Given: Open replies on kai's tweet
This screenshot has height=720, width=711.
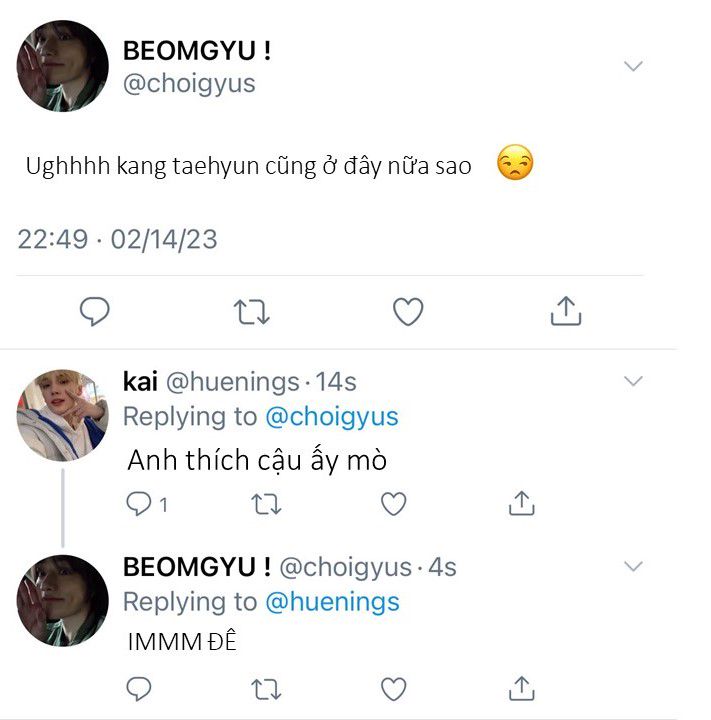Looking at the screenshot, I should 140,504.
